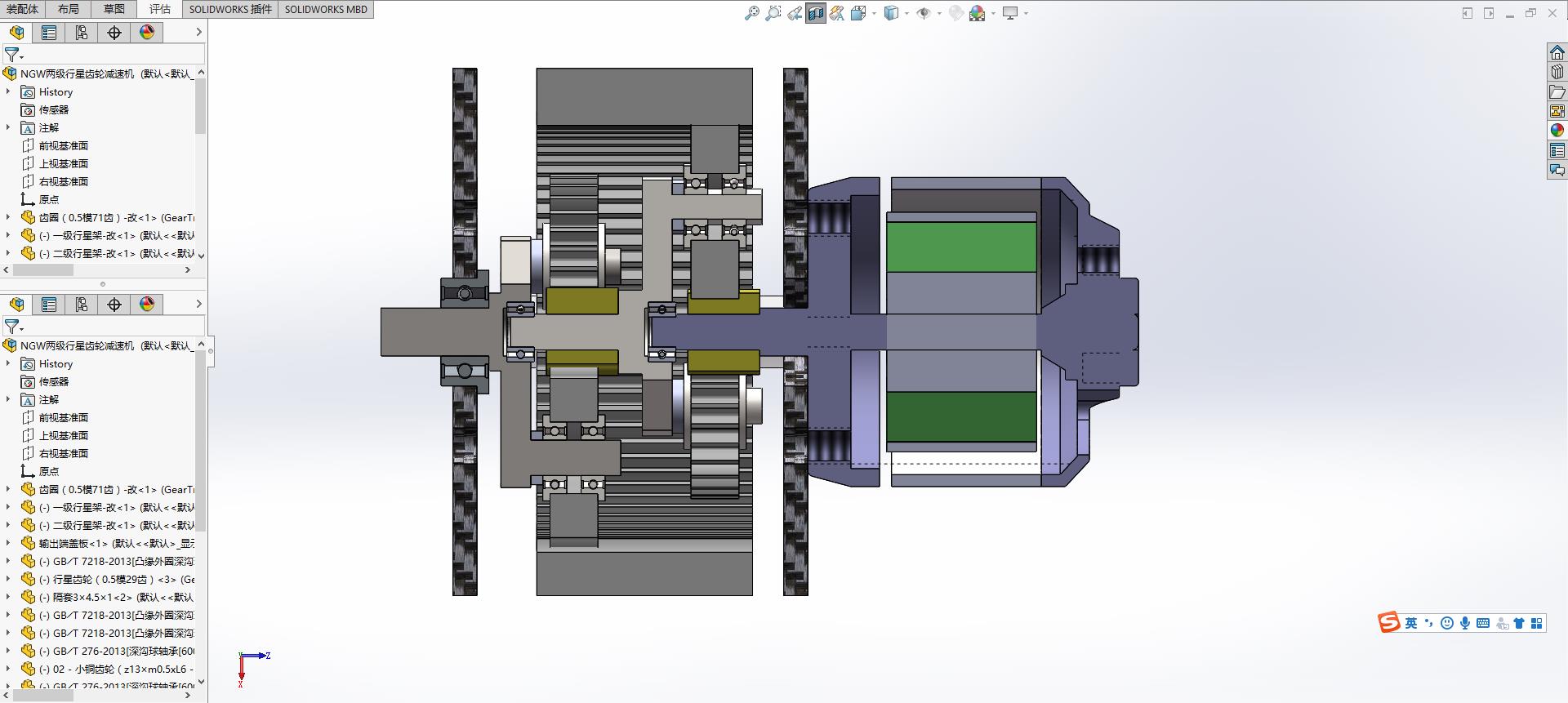Image resolution: width=1568 pixels, height=703 pixels.
Task: Open the Hide/Show Items dropdown arrow
Action: 939,13
